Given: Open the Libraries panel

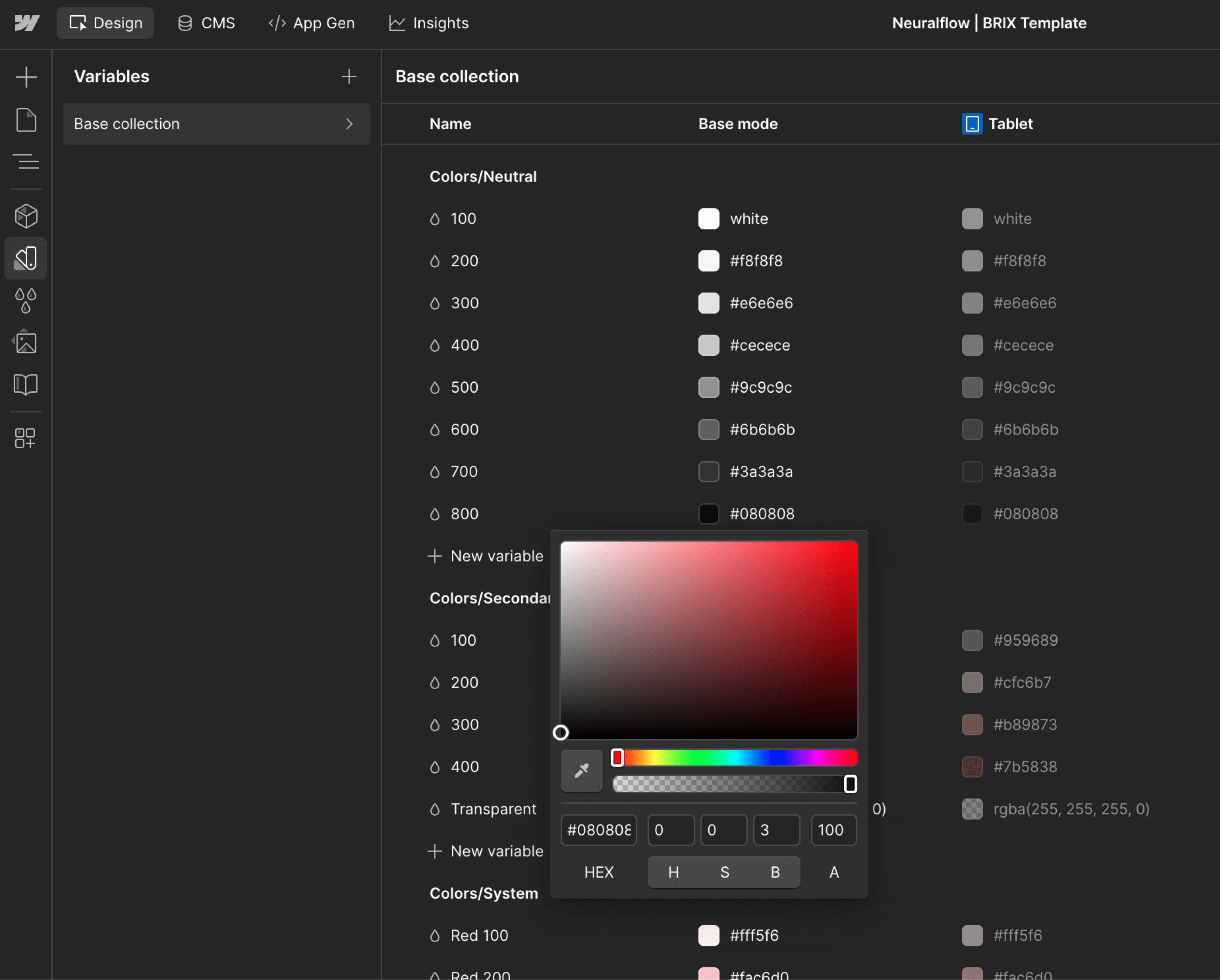Looking at the screenshot, I should pos(26,384).
